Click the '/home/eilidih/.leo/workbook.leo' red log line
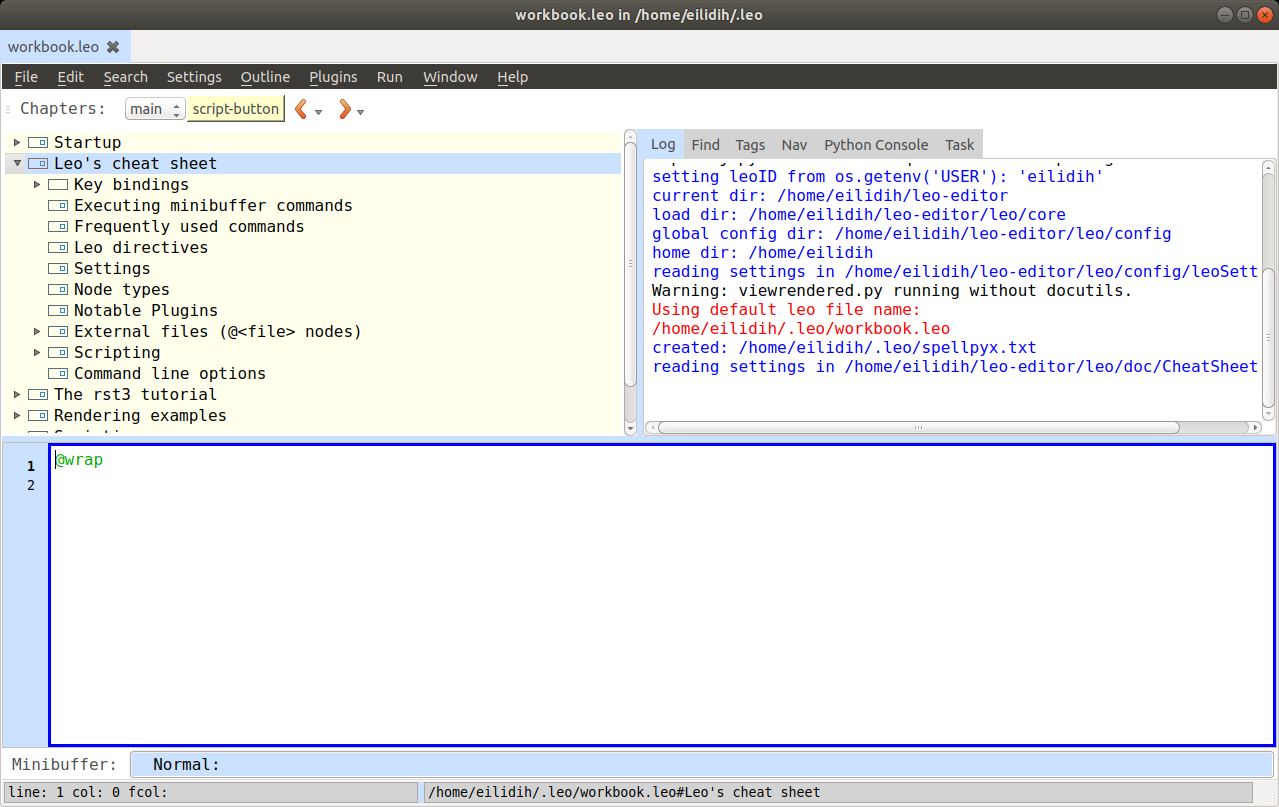The width and height of the screenshot is (1279, 807). click(801, 329)
